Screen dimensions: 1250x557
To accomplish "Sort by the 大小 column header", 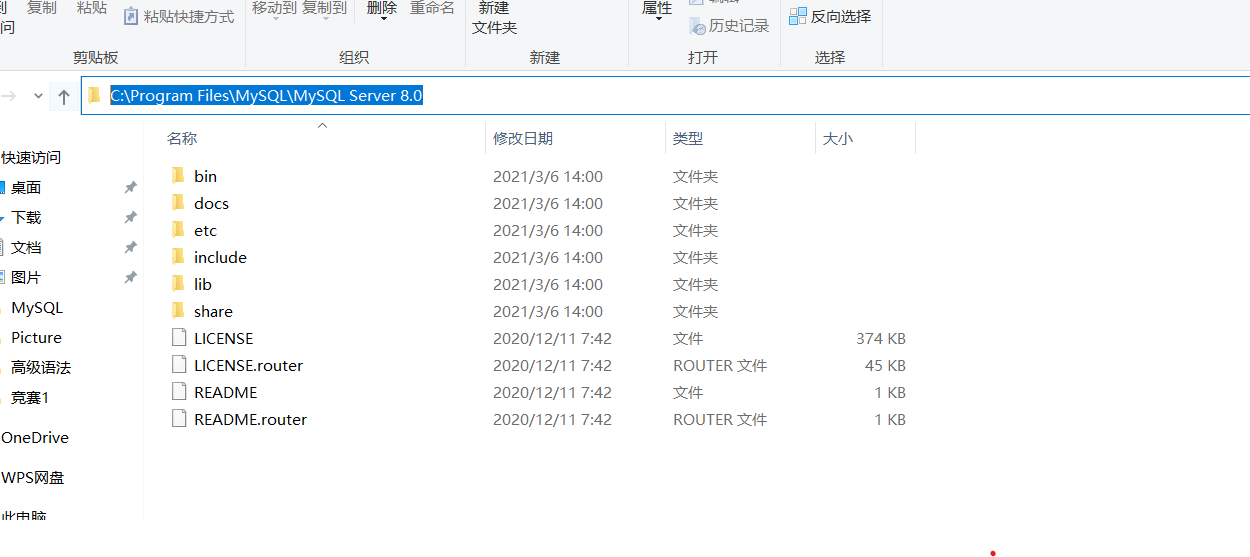I will (x=838, y=139).
